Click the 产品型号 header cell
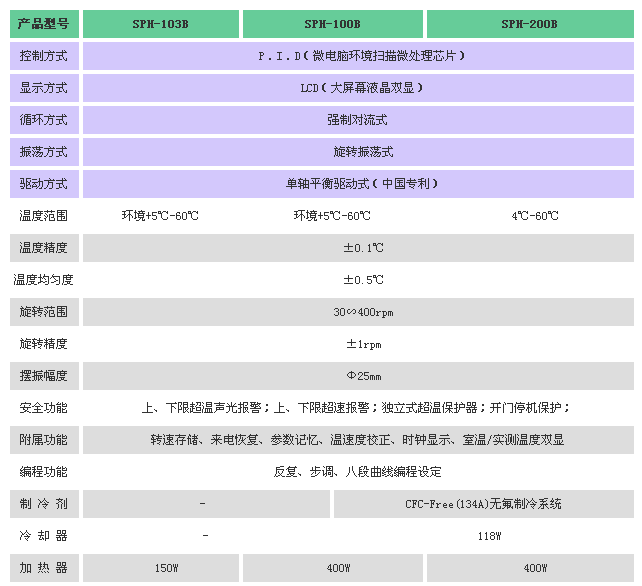The width and height of the screenshot is (642, 586). pos(43,23)
